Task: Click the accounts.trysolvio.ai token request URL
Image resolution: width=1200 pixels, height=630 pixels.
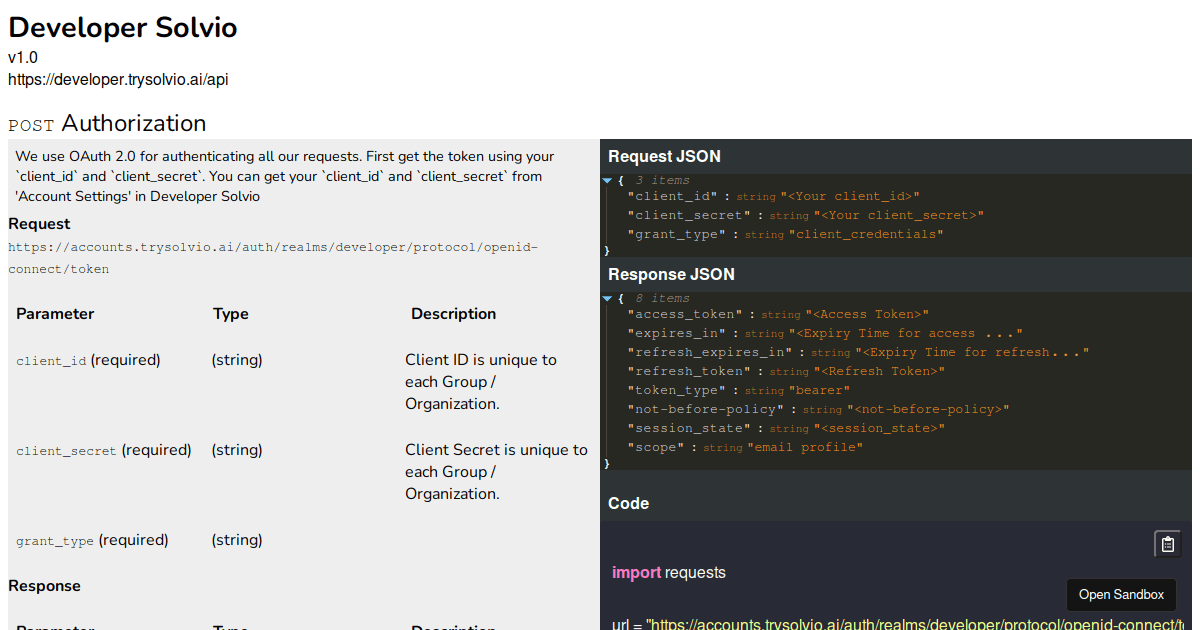Action: click(272, 257)
